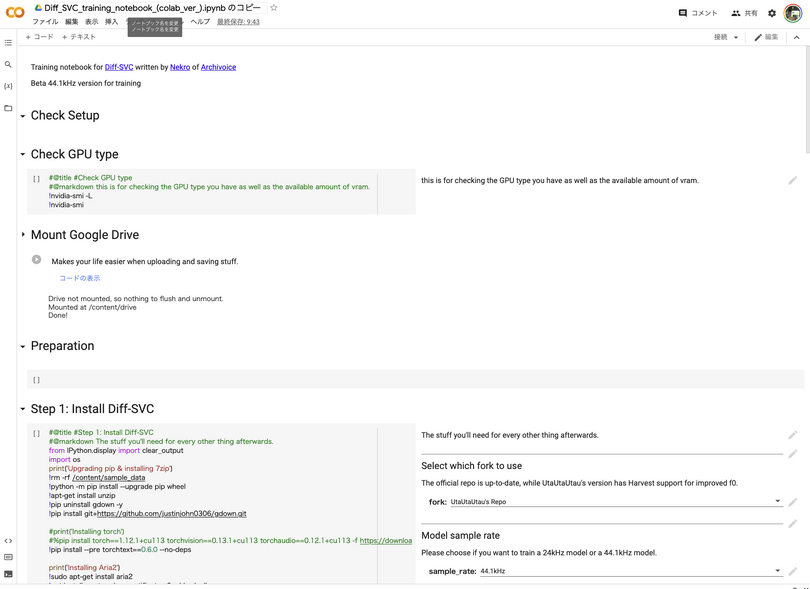Expand the Mount Google Drive section
Screen dimensions: 810x589
click(23, 235)
